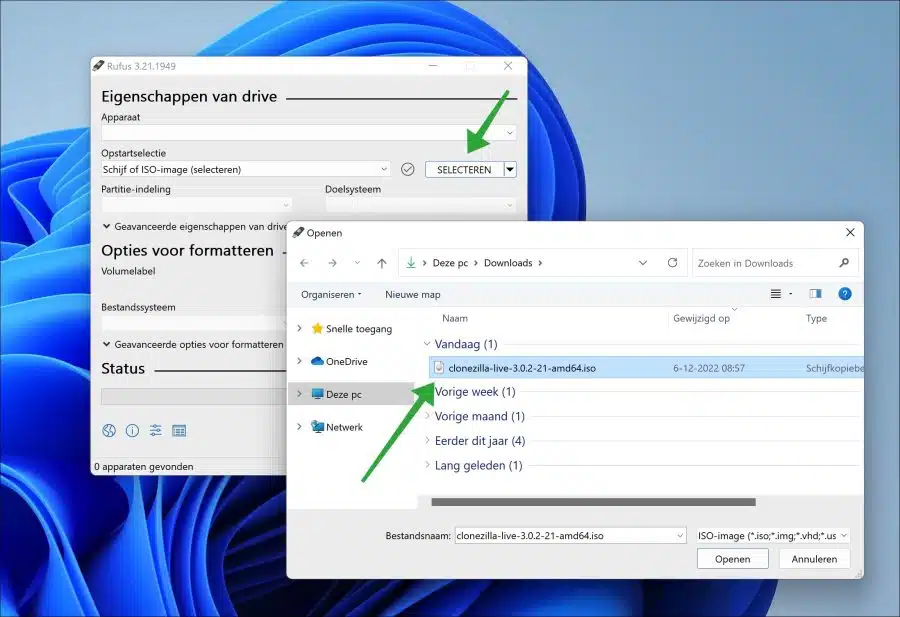
Task: Click the ISO checksum checkmark icon in Rufus
Action: pyautogui.click(x=408, y=169)
